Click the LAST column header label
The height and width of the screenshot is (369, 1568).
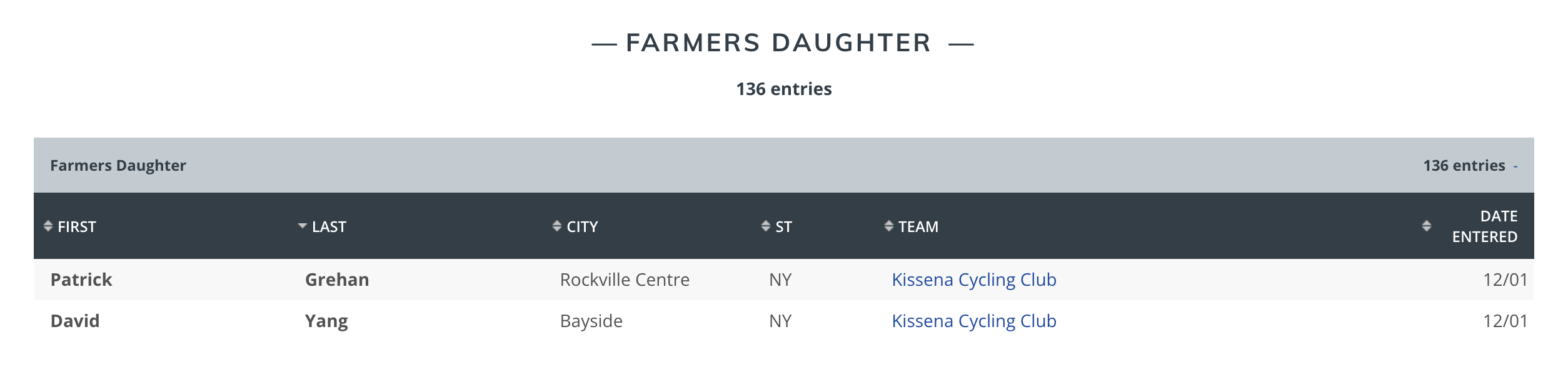point(329,226)
